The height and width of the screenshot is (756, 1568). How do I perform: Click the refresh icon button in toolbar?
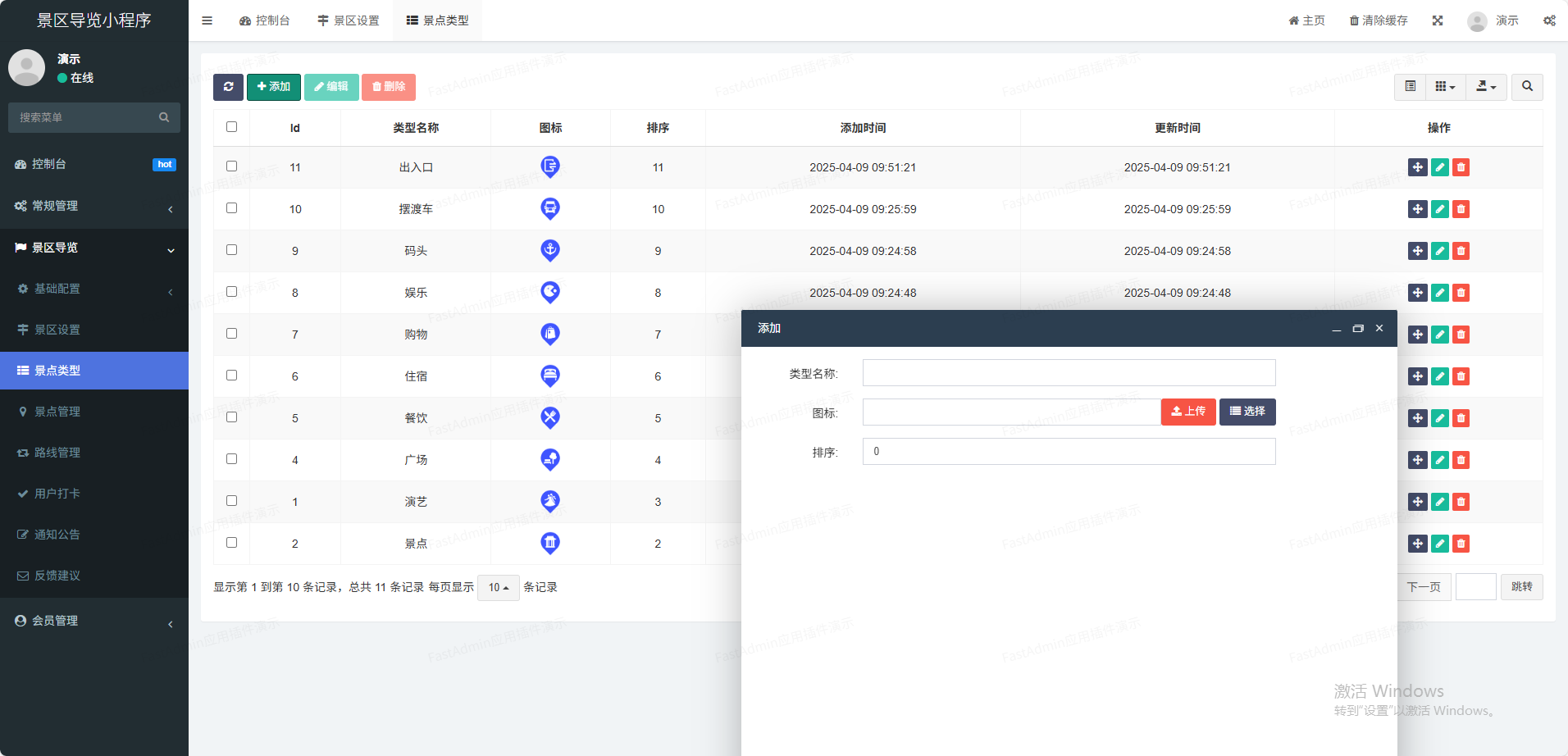[228, 87]
